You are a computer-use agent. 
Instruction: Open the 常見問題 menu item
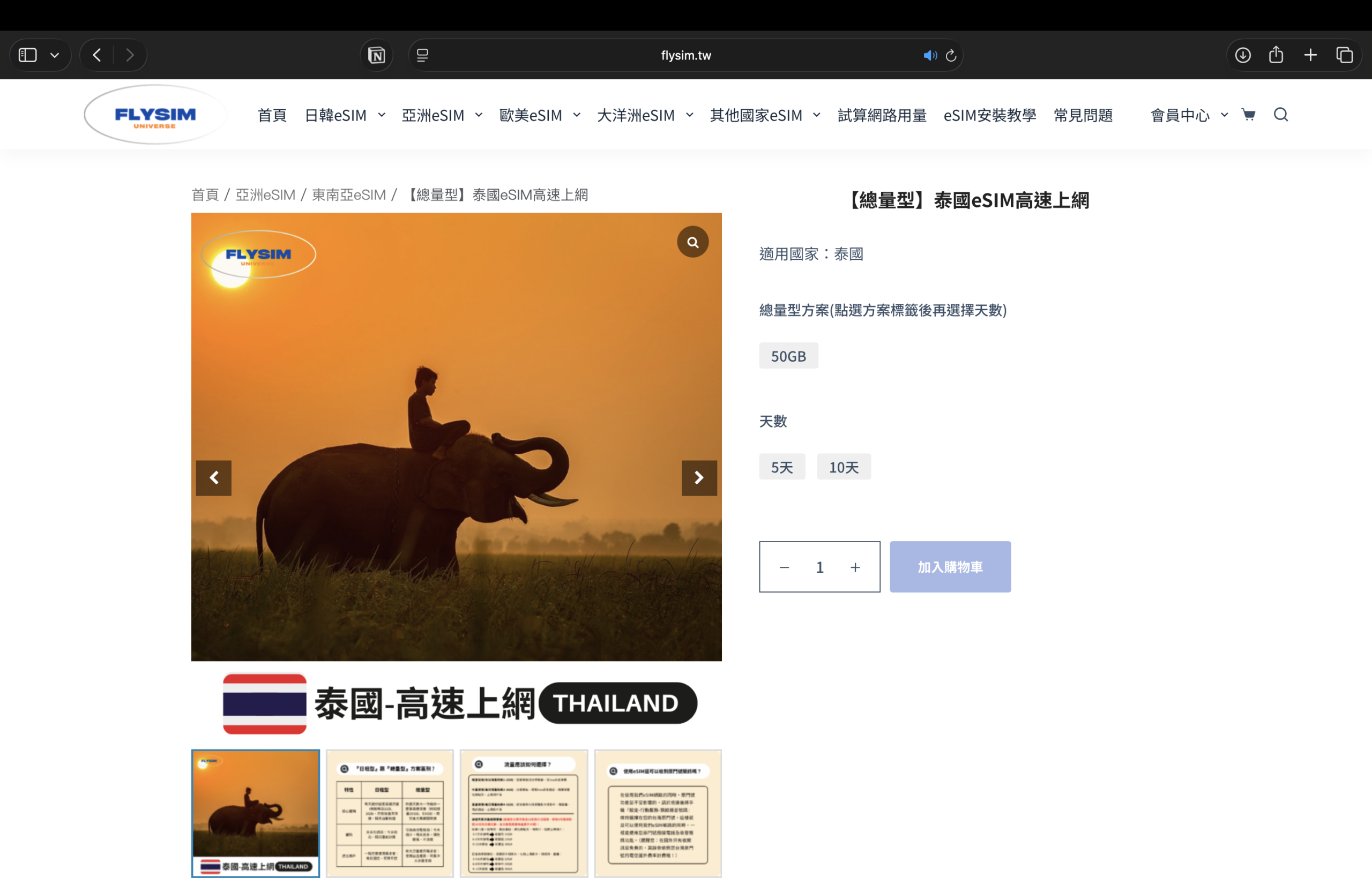click(1083, 115)
